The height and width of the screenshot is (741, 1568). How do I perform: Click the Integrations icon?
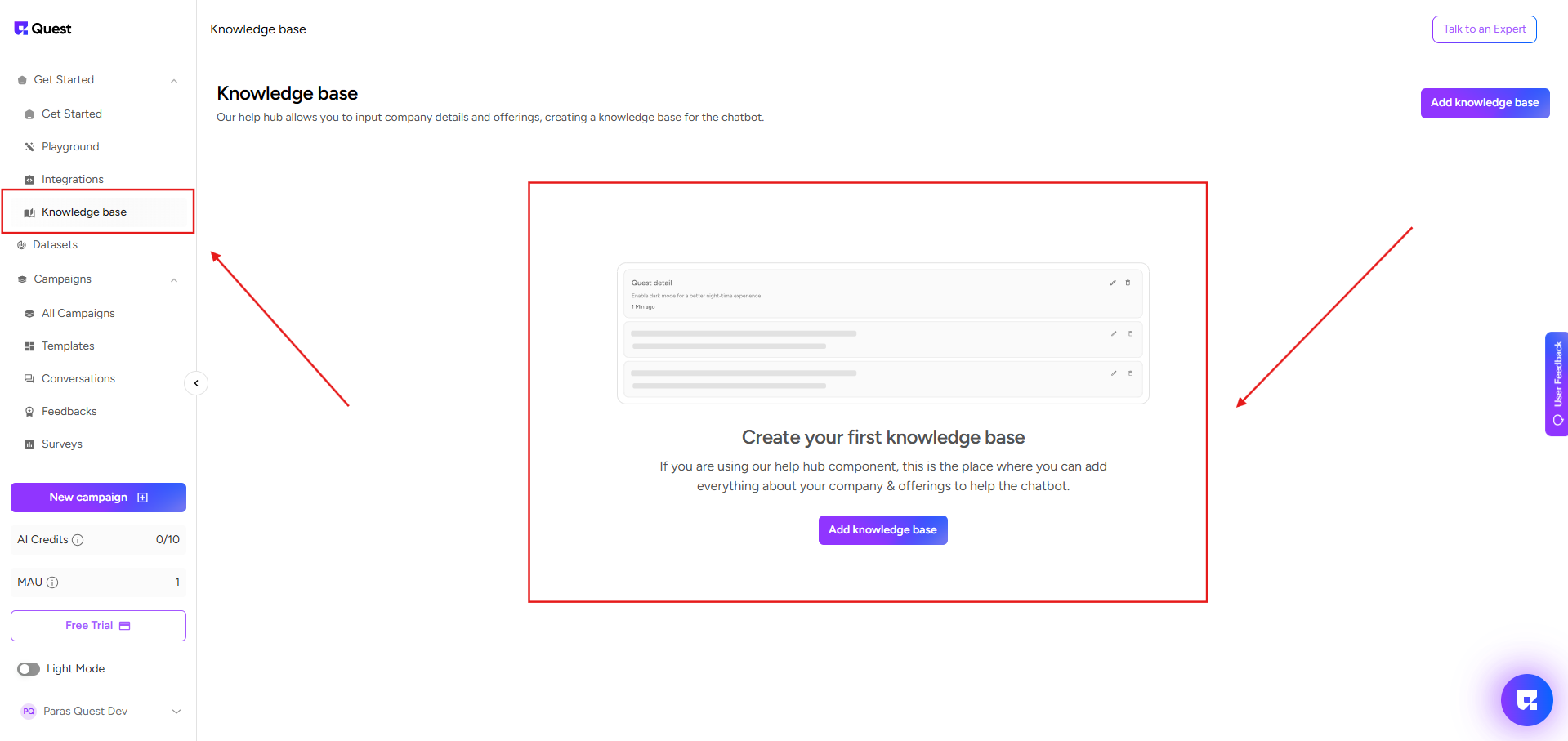(29, 180)
